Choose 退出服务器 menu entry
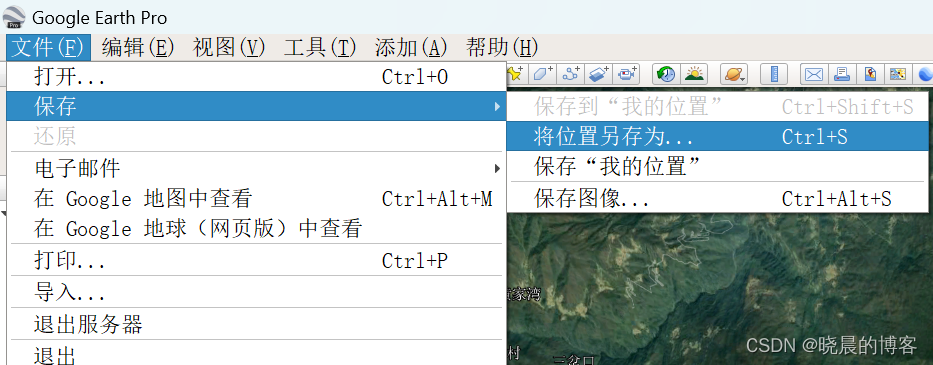The height and width of the screenshot is (365, 933). pyautogui.click(x=256, y=325)
